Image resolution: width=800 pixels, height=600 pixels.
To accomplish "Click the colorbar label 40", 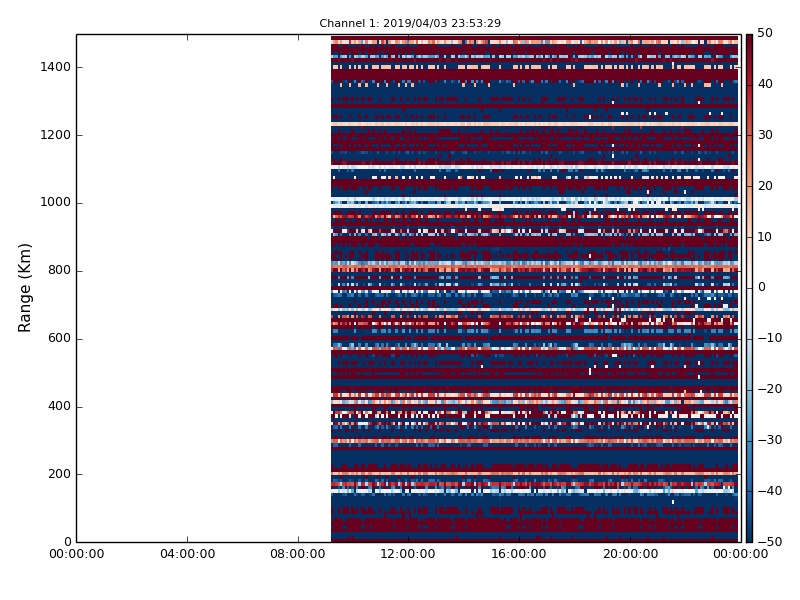I will pos(765,84).
